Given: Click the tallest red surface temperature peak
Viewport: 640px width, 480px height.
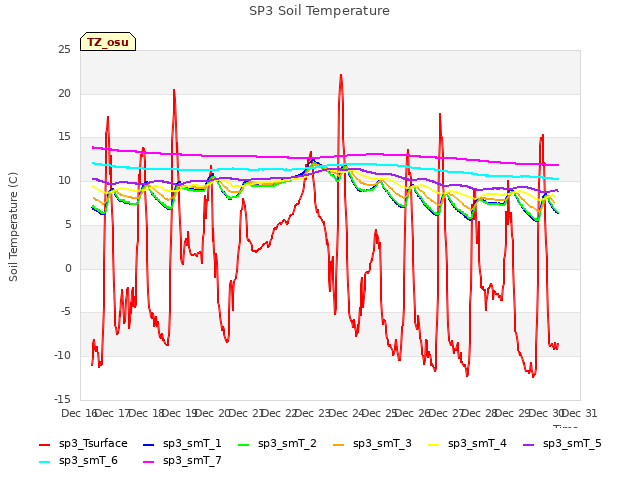Looking at the screenshot, I should [x=341, y=76].
